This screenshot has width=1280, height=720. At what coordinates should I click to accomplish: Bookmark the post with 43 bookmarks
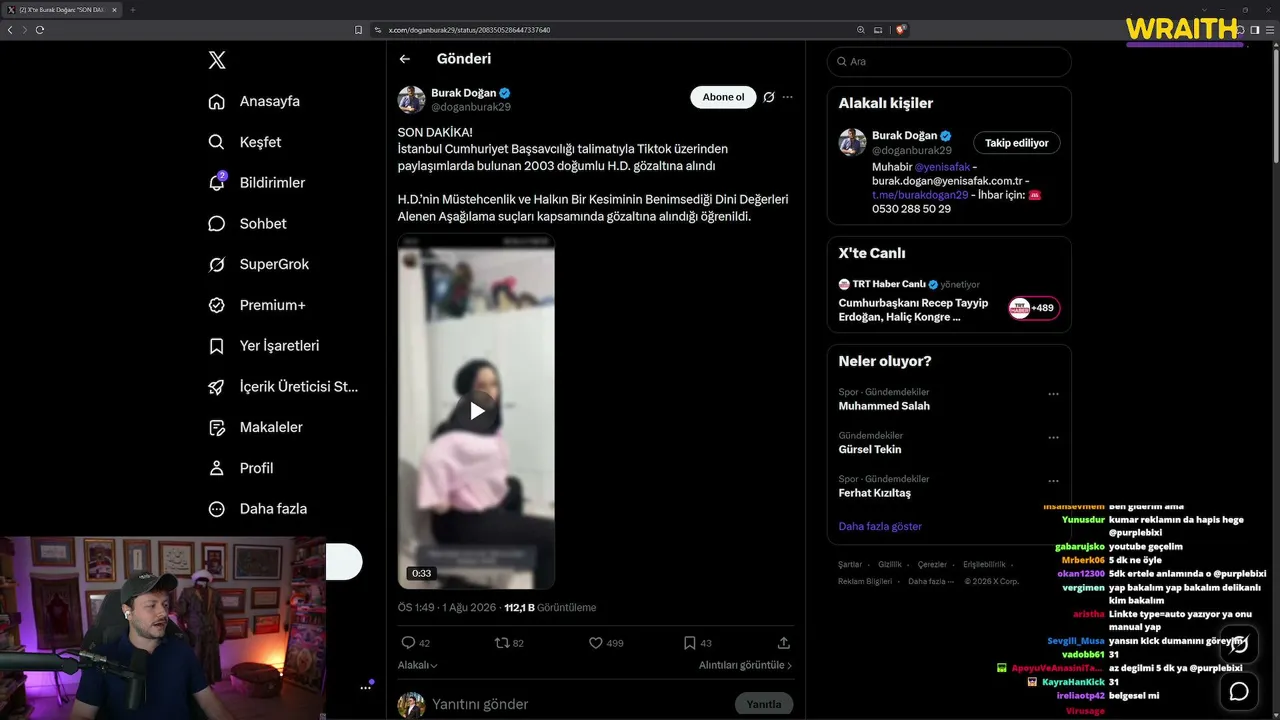(x=690, y=643)
